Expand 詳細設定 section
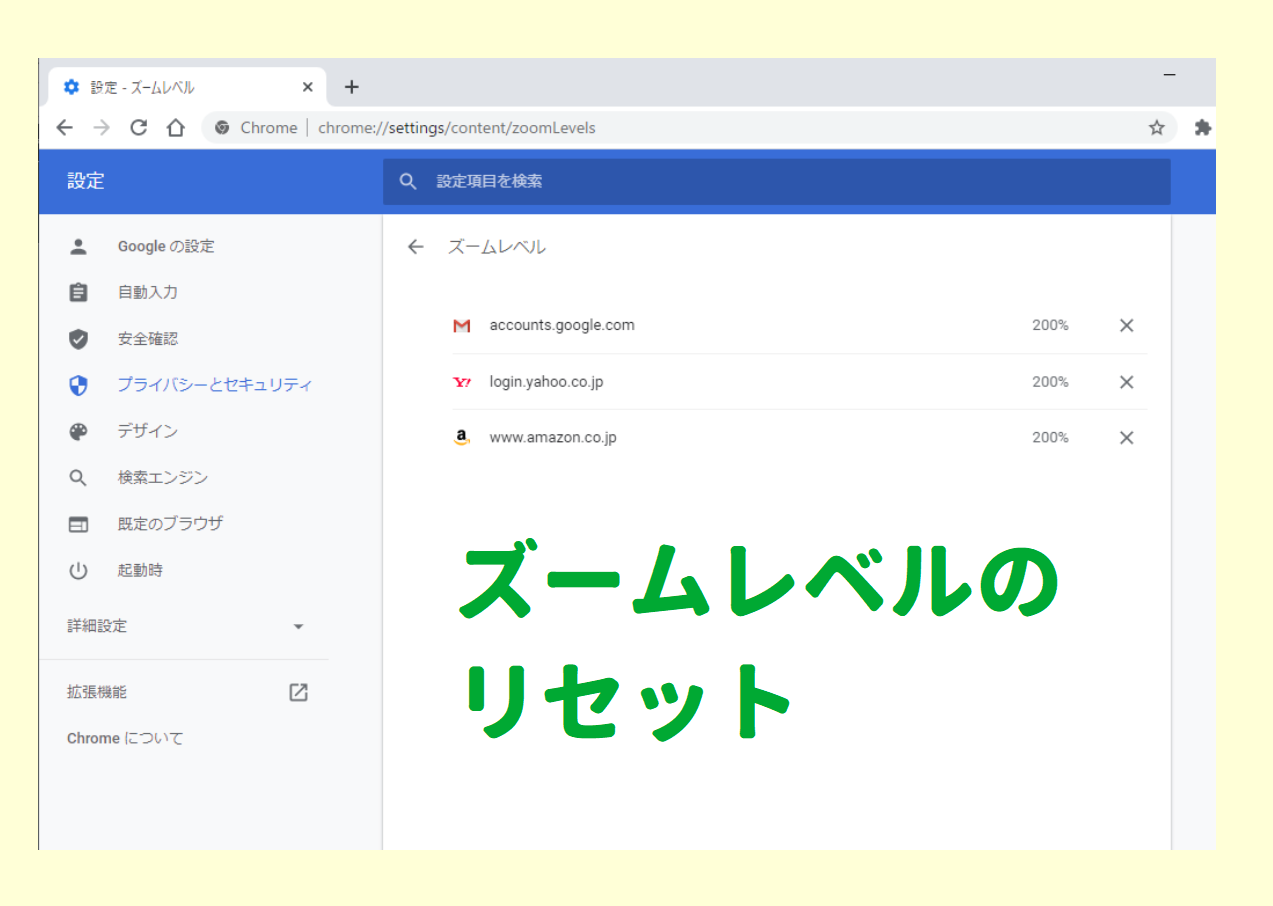1273x906 pixels. pos(185,626)
